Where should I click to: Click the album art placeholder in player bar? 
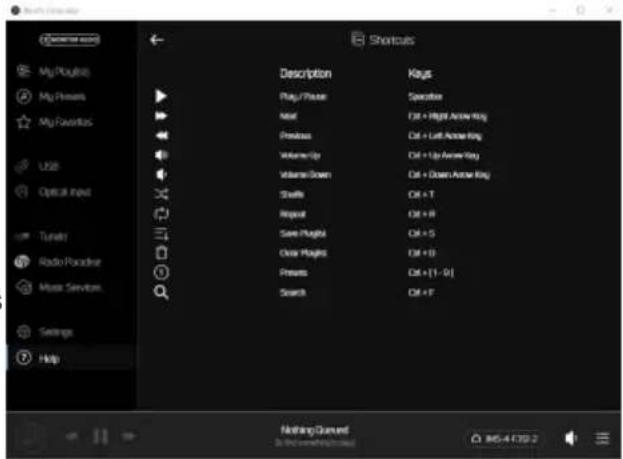pos(30,436)
